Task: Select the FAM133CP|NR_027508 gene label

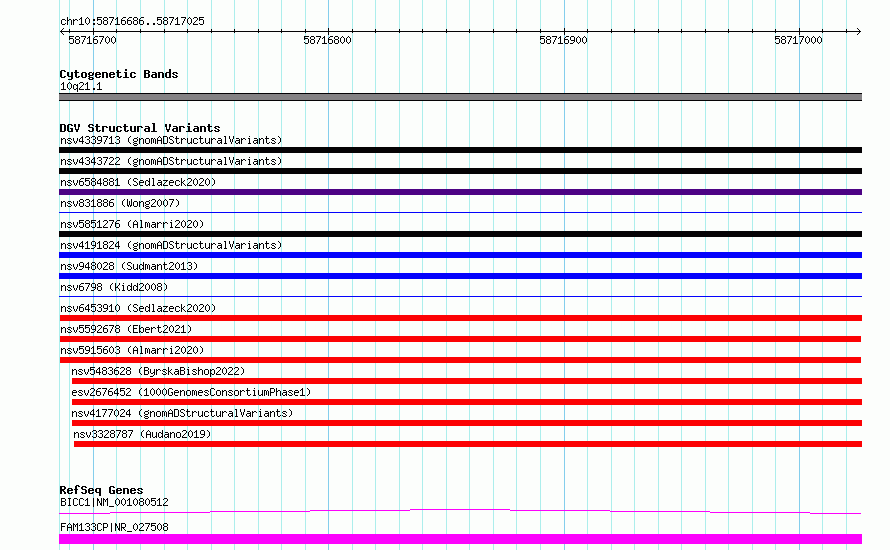Action: pos(114,527)
